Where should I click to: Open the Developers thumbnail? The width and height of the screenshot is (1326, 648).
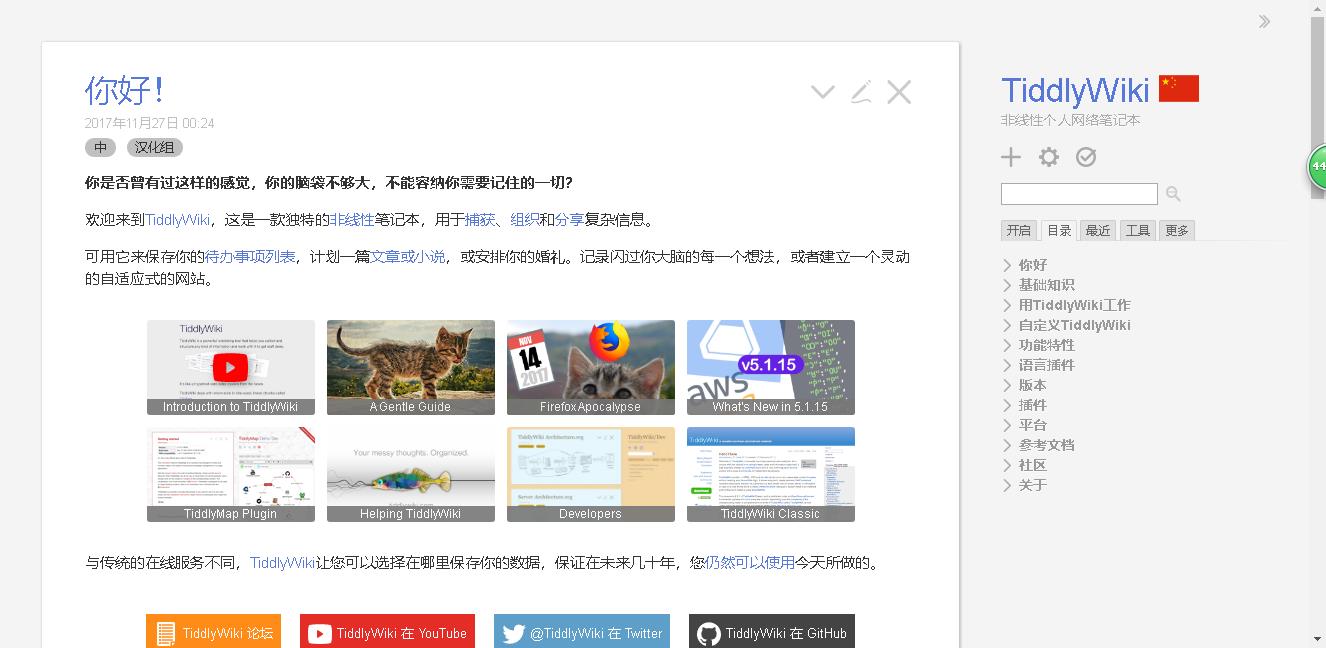(x=591, y=474)
